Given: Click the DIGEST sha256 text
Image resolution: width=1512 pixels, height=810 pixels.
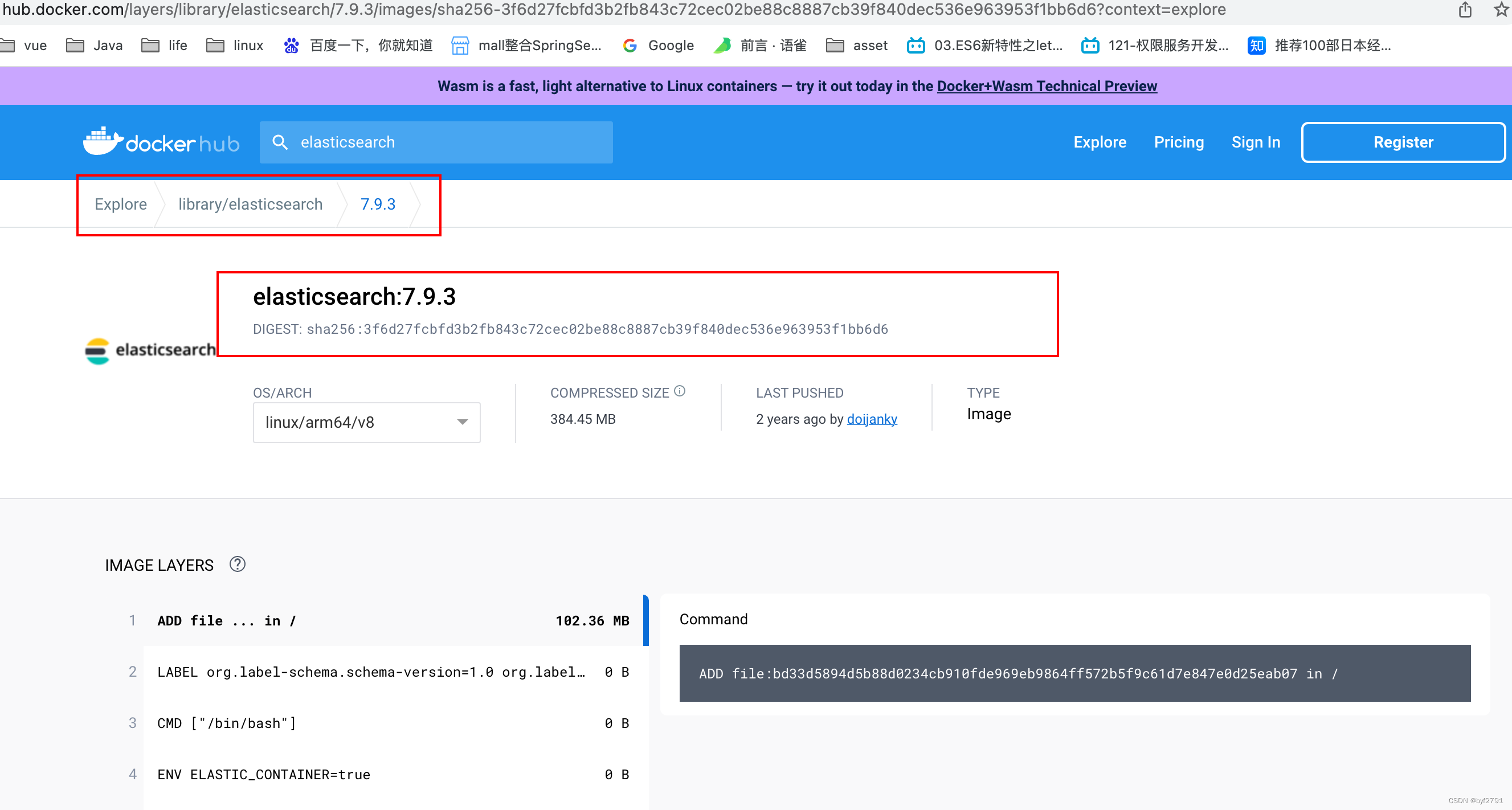Looking at the screenshot, I should pyautogui.click(x=570, y=329).
